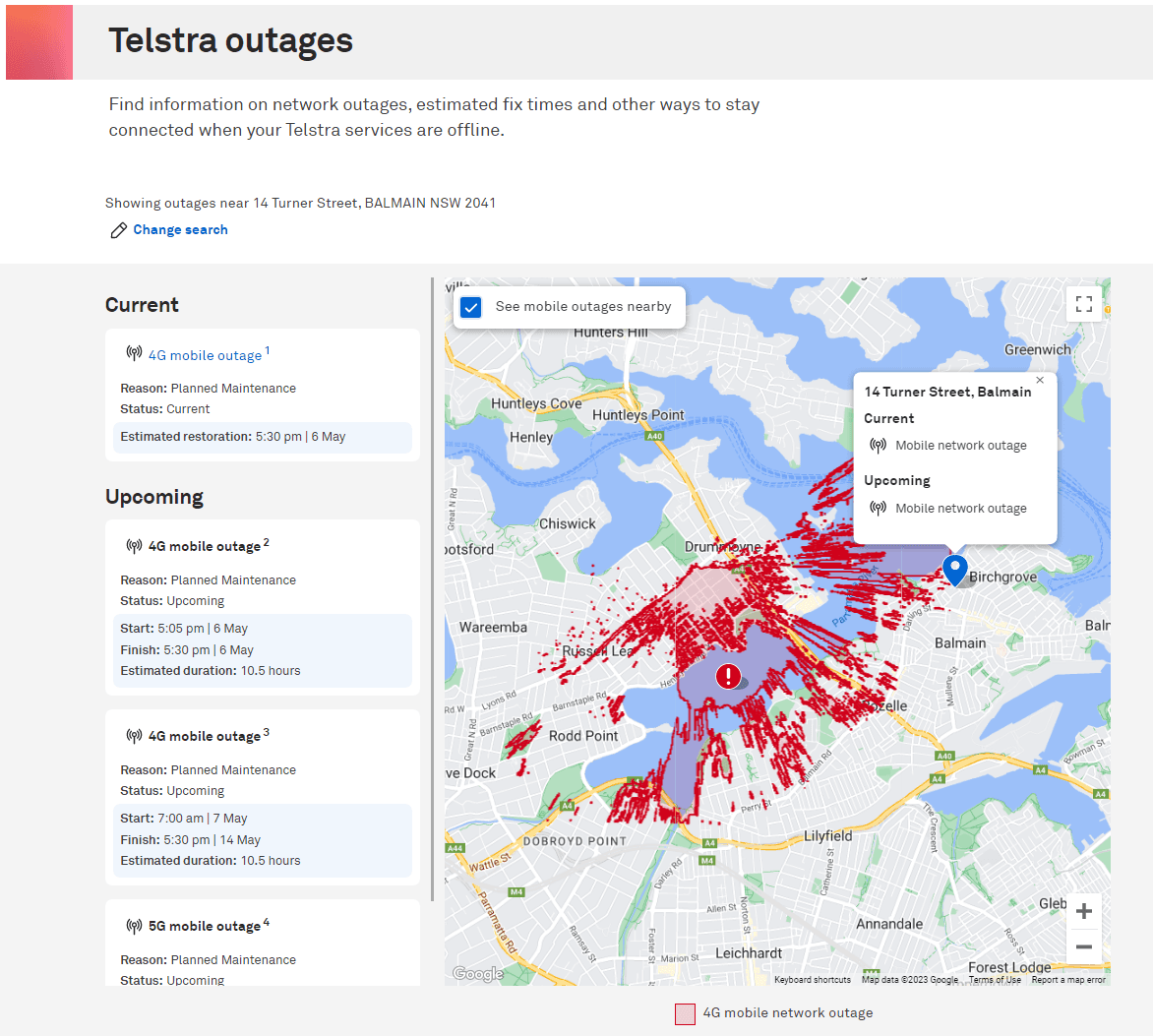The image size is (1153, 1036).
Task: Click the Telstra gradient logo tile
Action: [x=39, y=42]
